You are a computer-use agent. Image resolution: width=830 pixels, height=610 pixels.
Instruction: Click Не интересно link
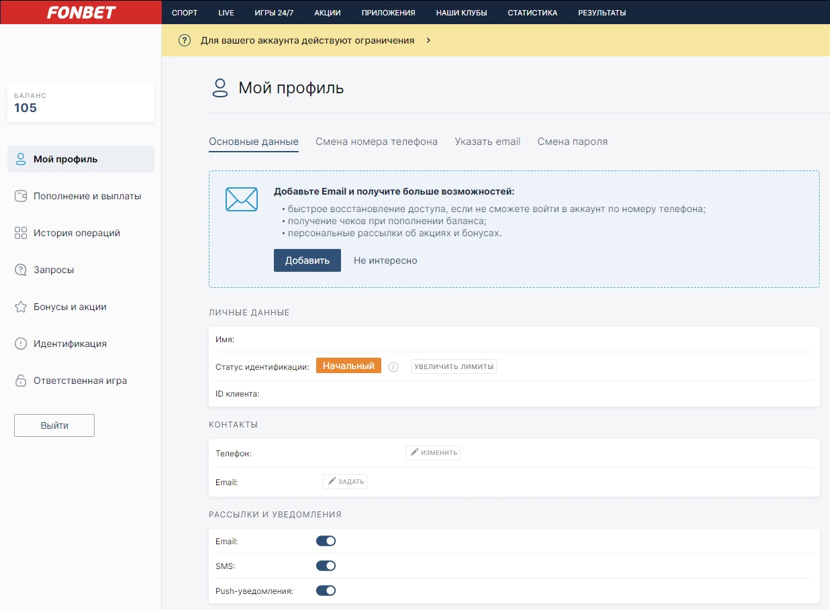(385, 260)
